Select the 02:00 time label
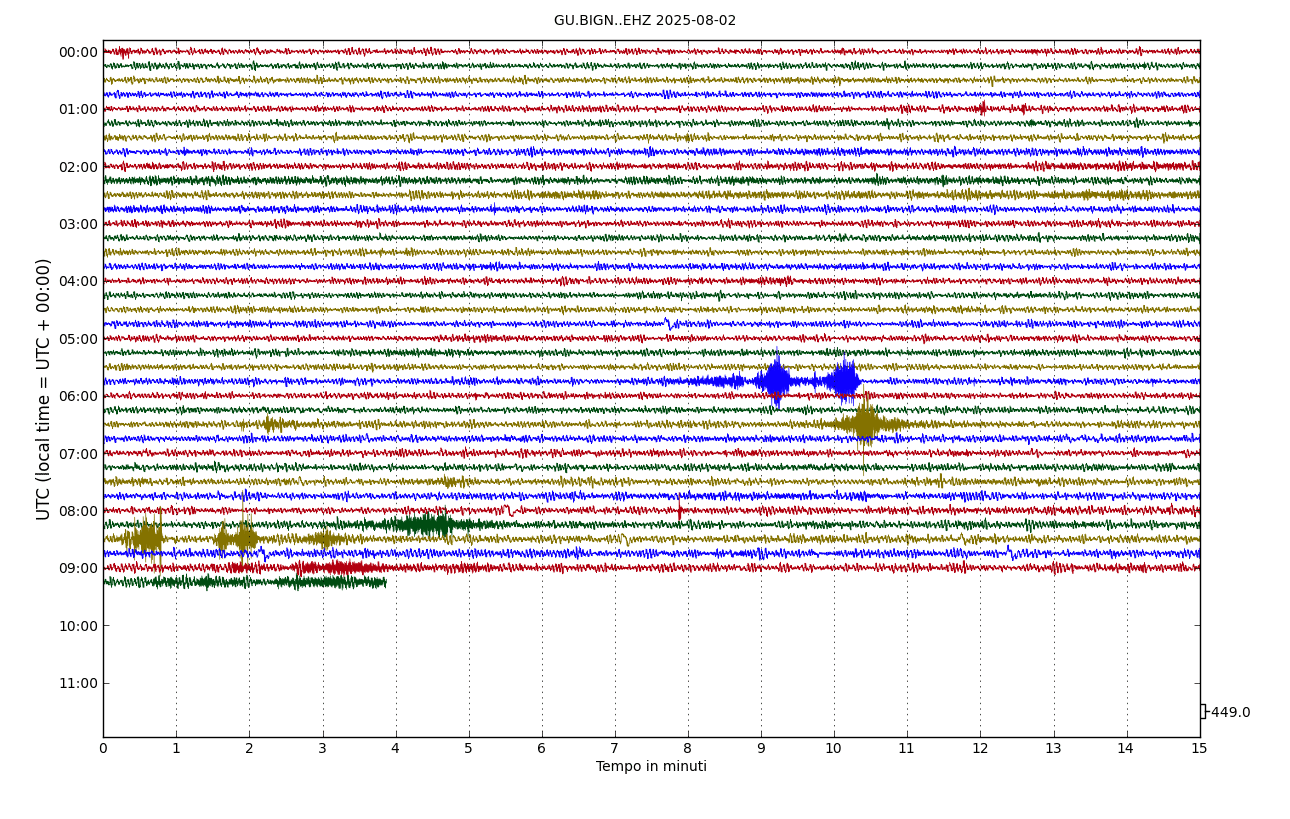Viewport: 1290px width, 819px height. point(78,167)
